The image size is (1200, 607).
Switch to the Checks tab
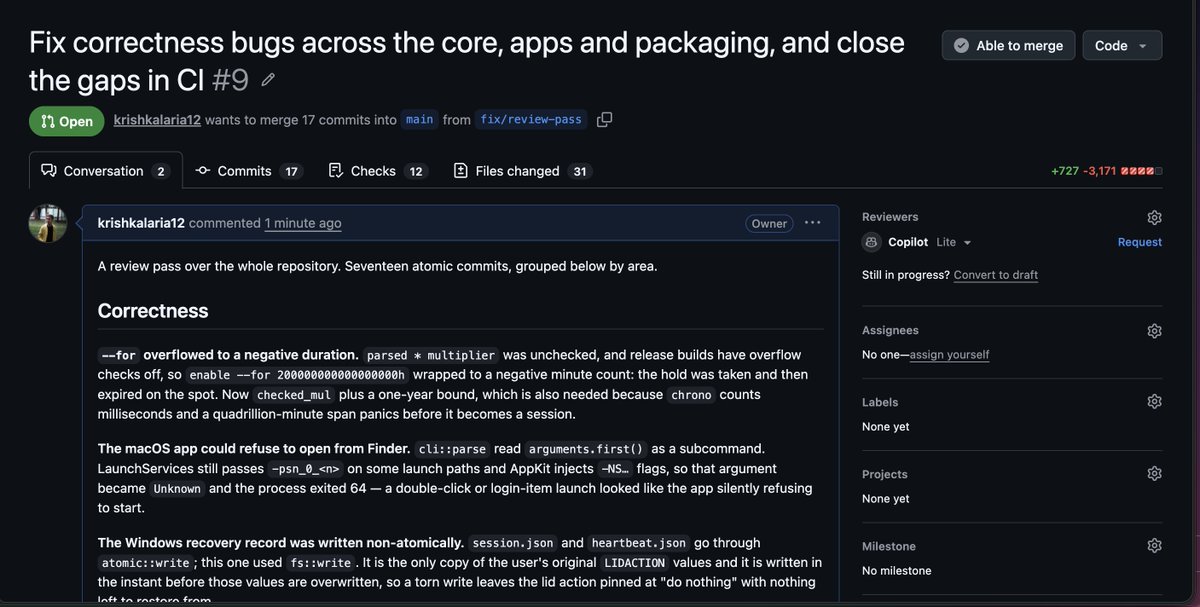coord(377,171)
